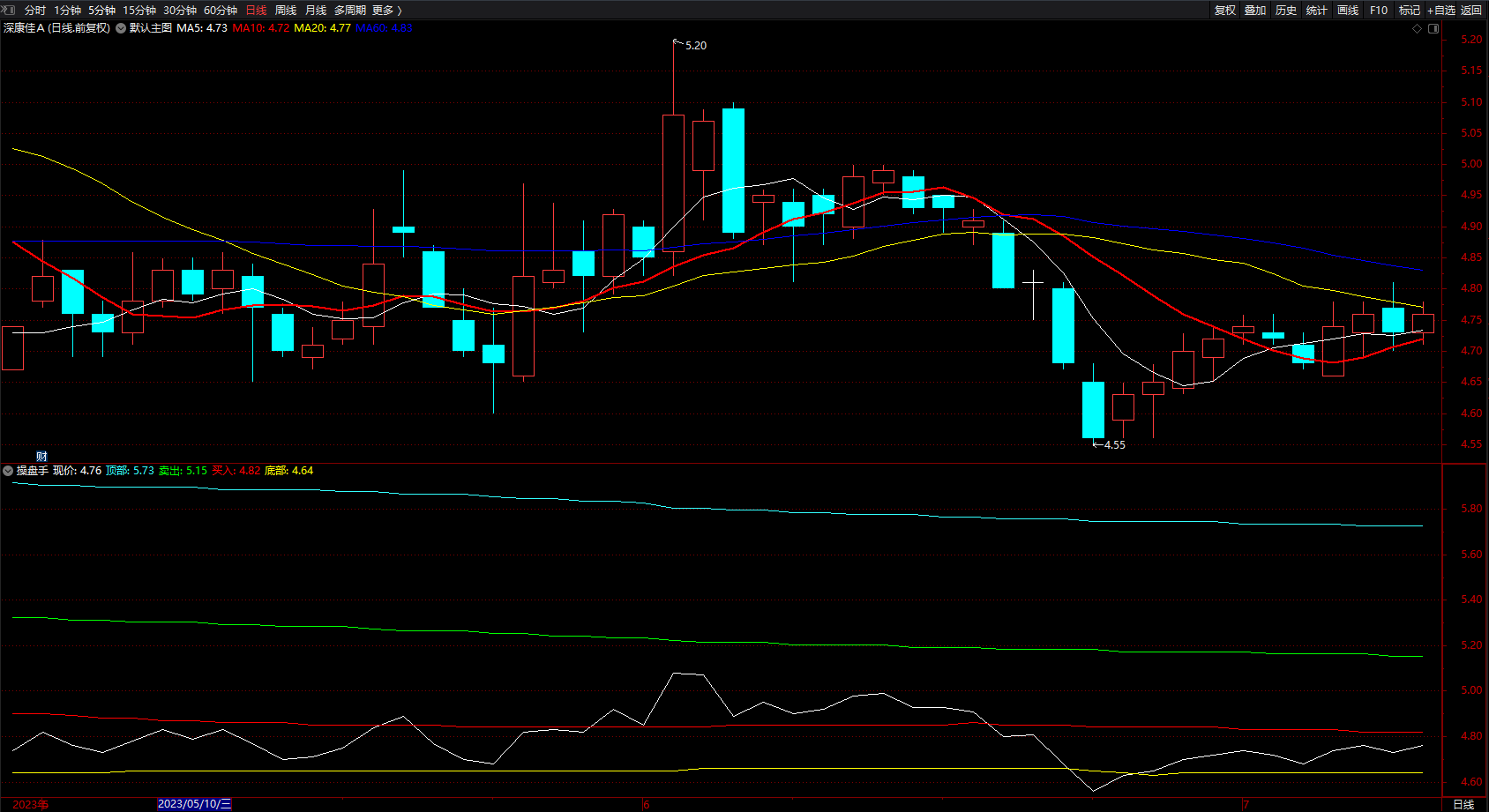Select the 15分钟 period tab
Image resolution: width=1489 pixels, height=812 pixels.
pyautogui.click(x=139, y=11)
